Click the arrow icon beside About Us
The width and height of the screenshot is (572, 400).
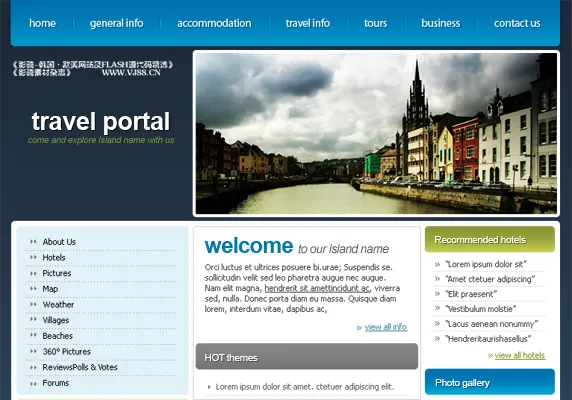34,241
